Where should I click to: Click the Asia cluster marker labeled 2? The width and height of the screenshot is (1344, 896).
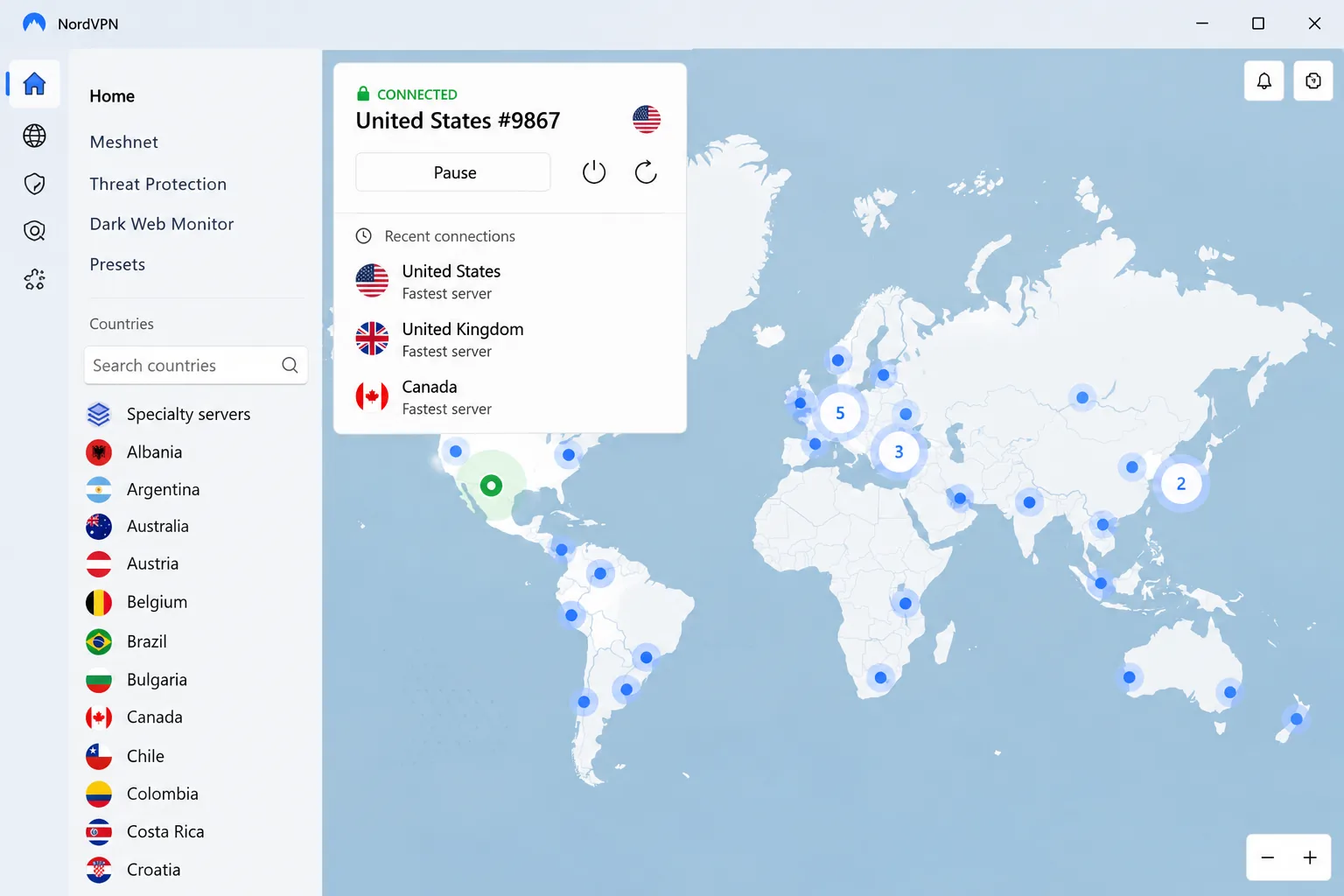tap(1181, 484)
